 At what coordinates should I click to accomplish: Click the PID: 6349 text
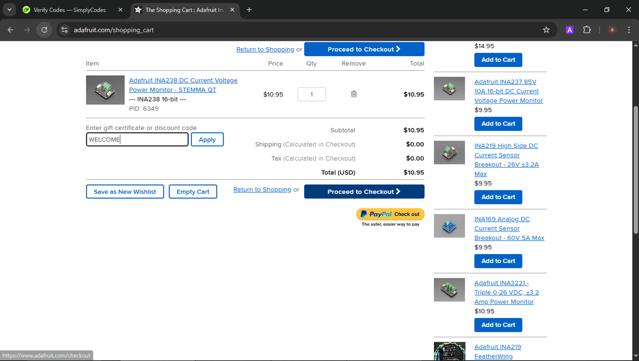coord(143,108)
